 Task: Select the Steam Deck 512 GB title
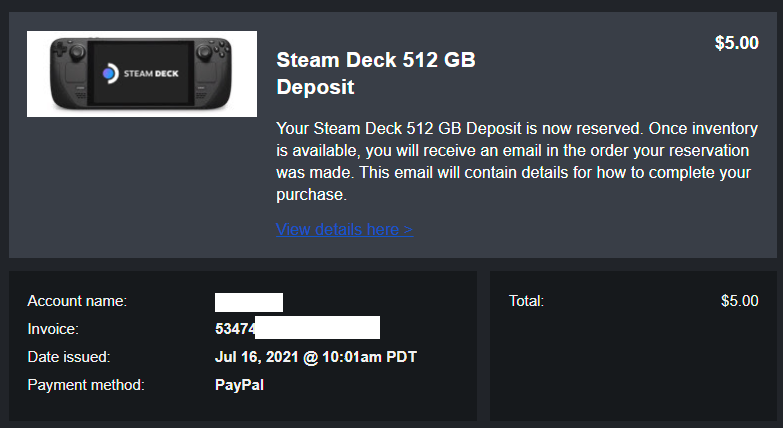pos(375,60)
